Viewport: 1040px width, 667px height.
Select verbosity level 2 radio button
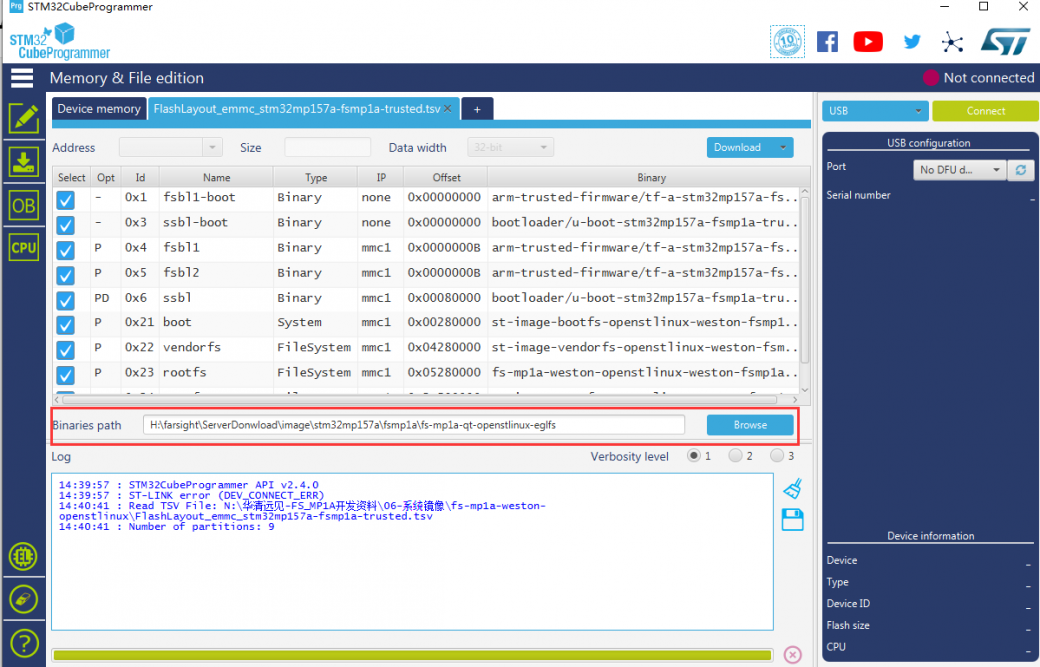tap(735, 456)
